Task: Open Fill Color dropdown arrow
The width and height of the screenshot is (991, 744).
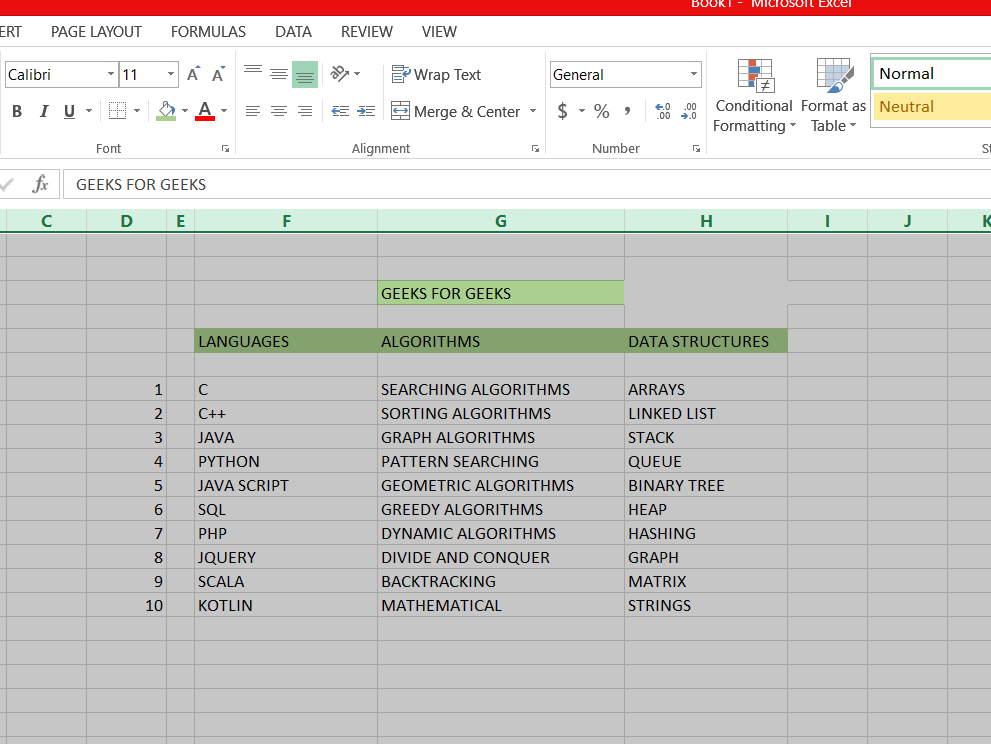Action: click(x=185, y=111)
